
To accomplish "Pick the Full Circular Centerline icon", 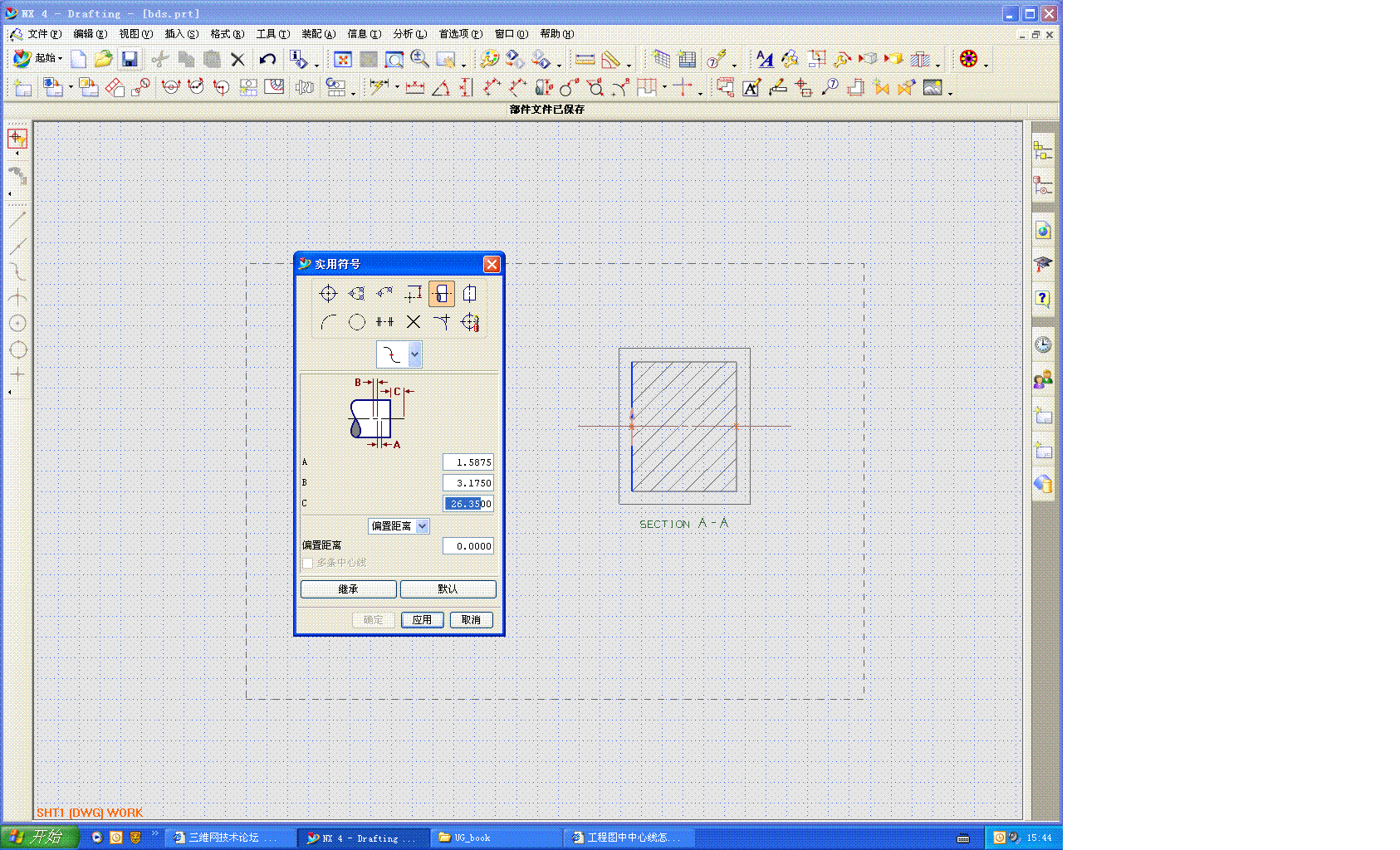I will (x=356, y=322).
